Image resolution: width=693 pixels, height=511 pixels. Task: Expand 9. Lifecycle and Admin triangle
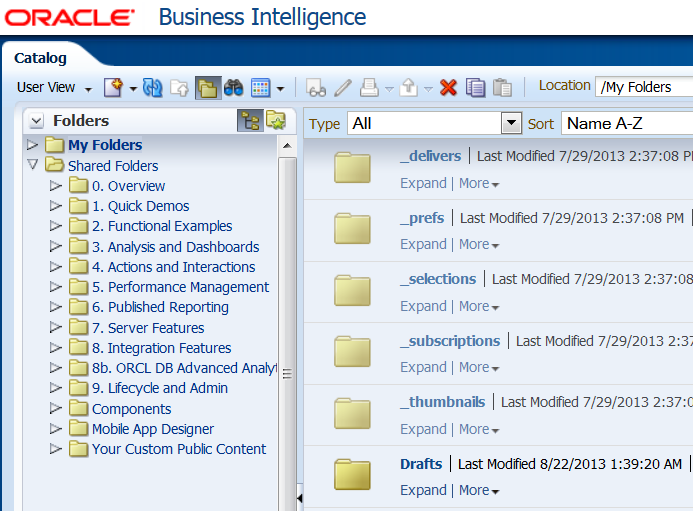[56, 388]
